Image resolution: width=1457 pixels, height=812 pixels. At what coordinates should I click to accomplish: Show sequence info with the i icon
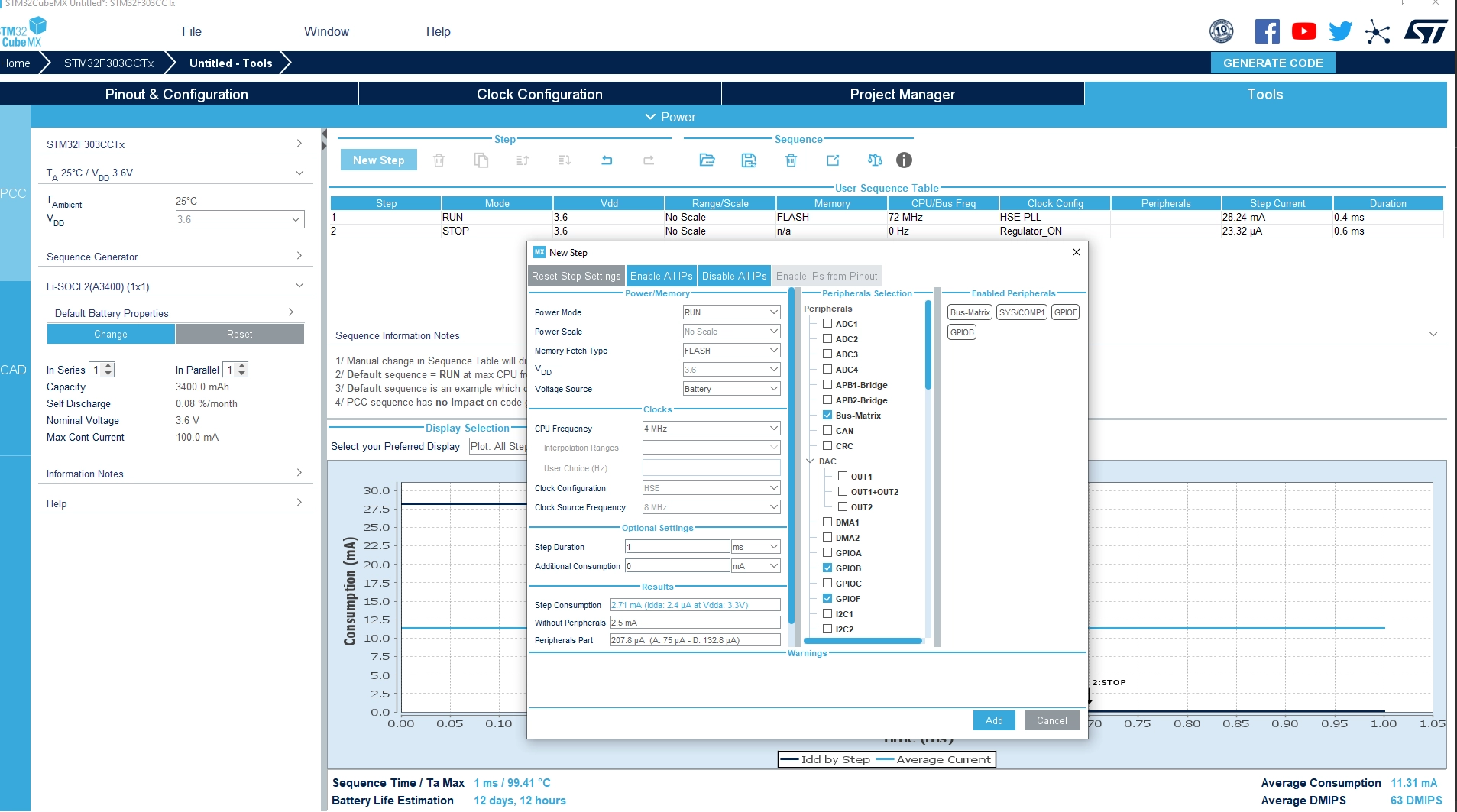coord(904,160)
